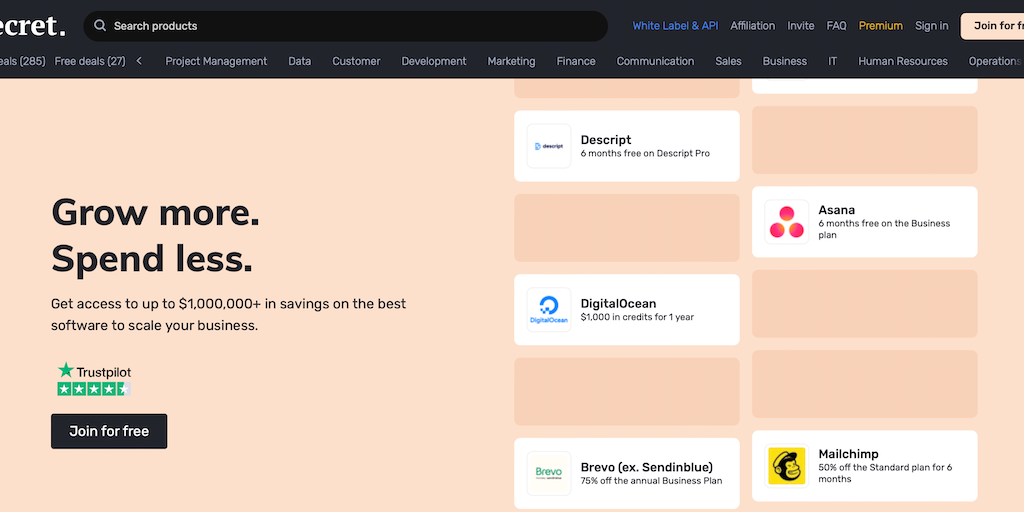Click the DigitalOcean logo icon
1024x512 pixels.
coord(549,310)
